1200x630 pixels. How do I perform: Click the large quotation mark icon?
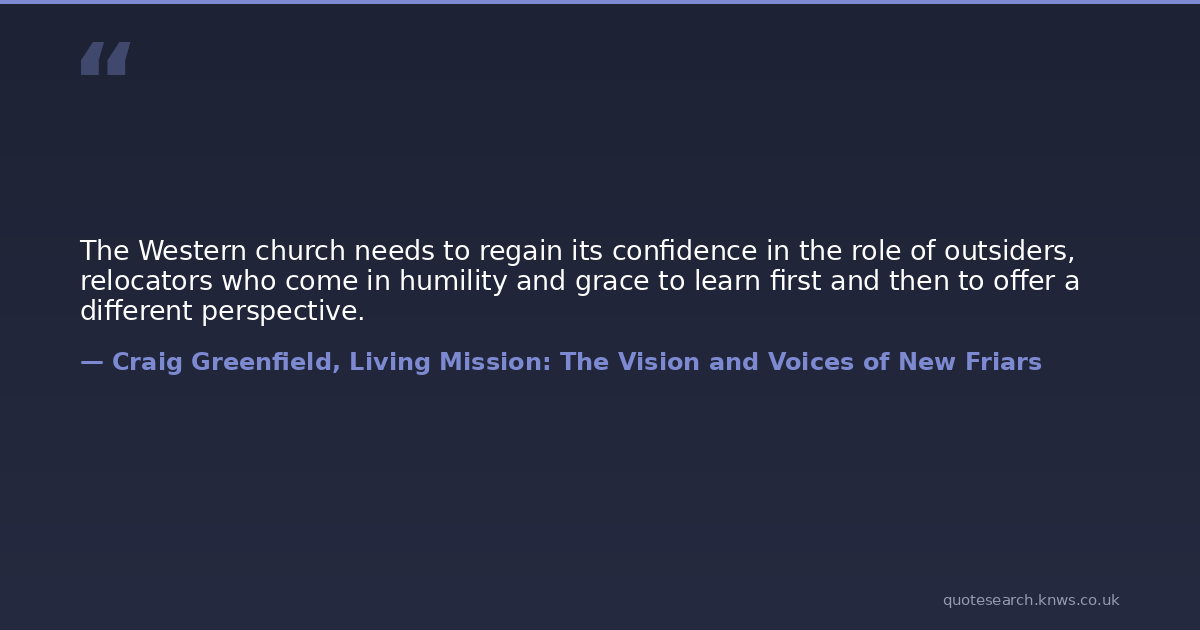pyautogui.click(x=105, y=58)
